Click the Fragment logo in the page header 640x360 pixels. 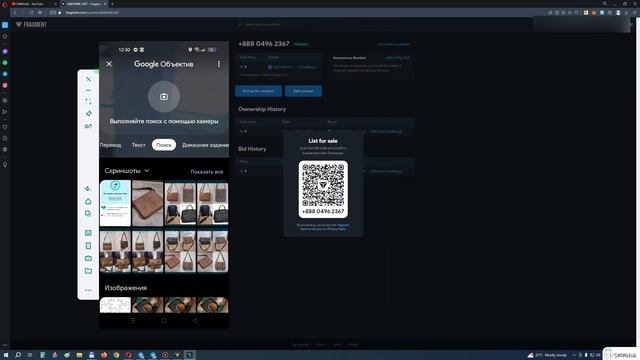31,24
